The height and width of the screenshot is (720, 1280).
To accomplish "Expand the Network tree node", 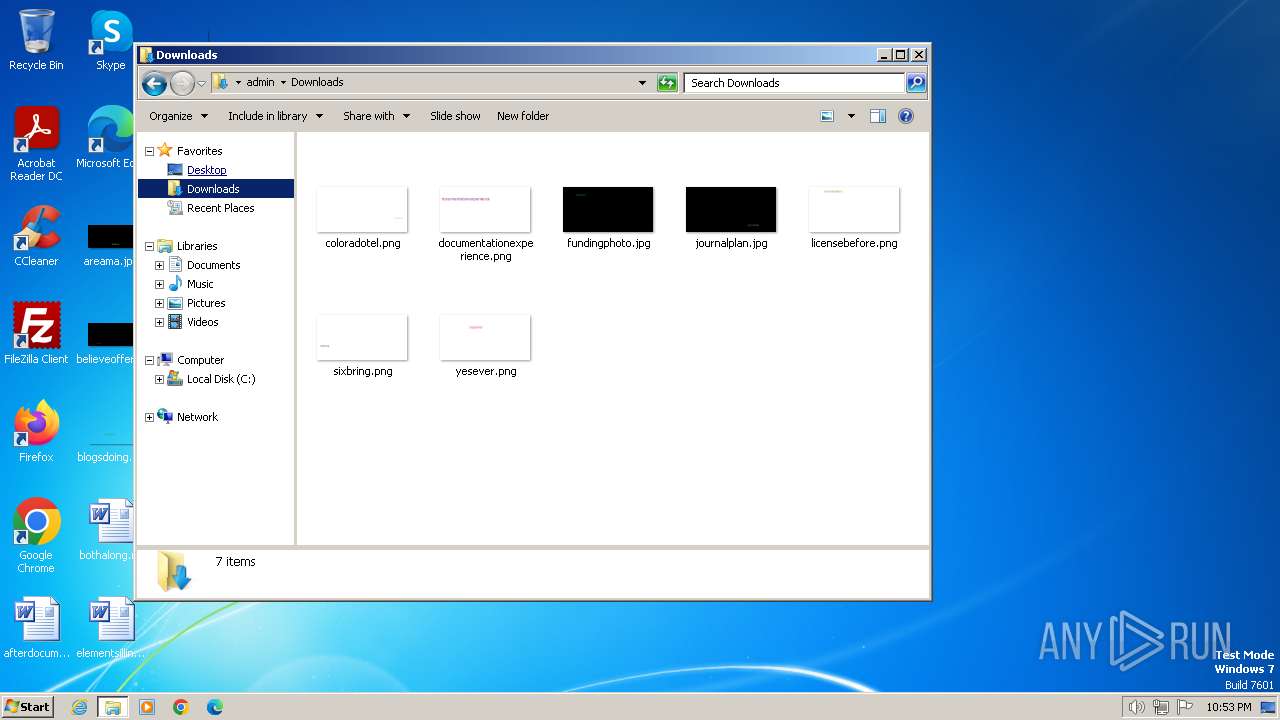I will [x=149, y=417].
